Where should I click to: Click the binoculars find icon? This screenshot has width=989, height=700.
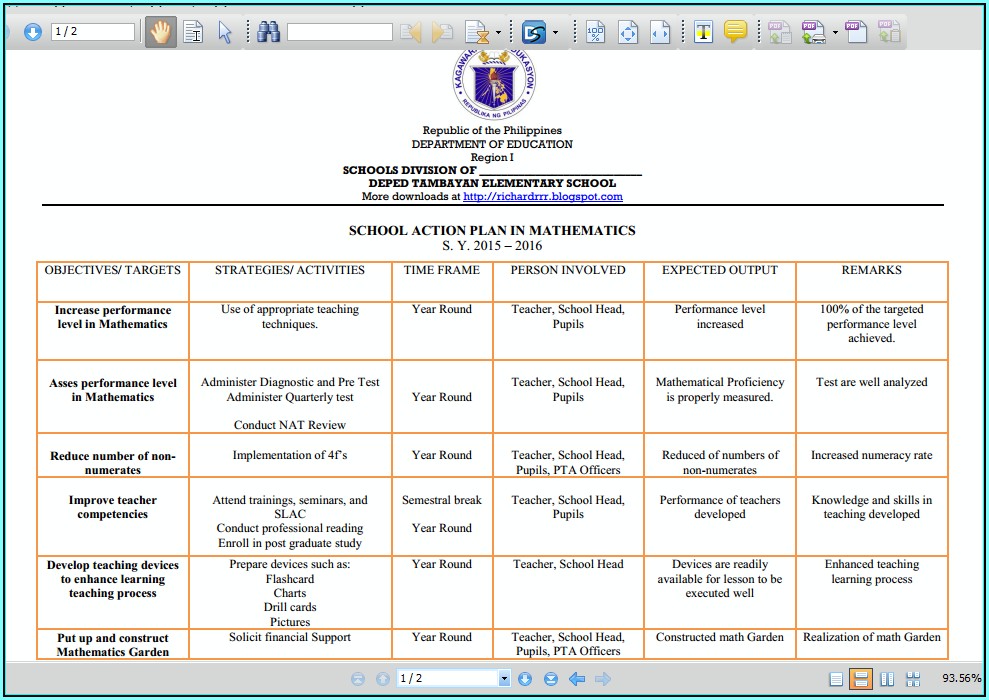coord(268,32)
